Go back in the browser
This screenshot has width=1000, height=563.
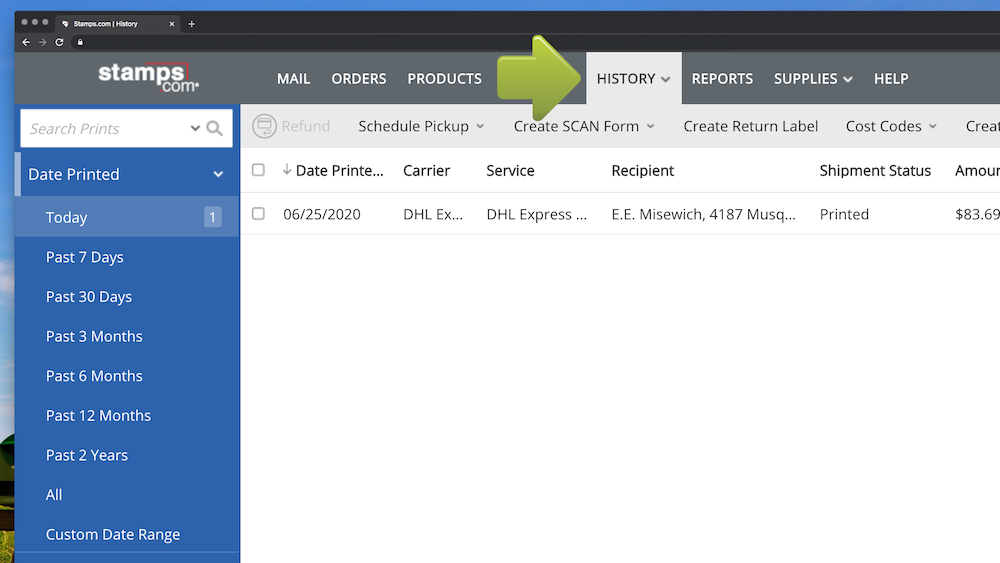coord(26,42)
